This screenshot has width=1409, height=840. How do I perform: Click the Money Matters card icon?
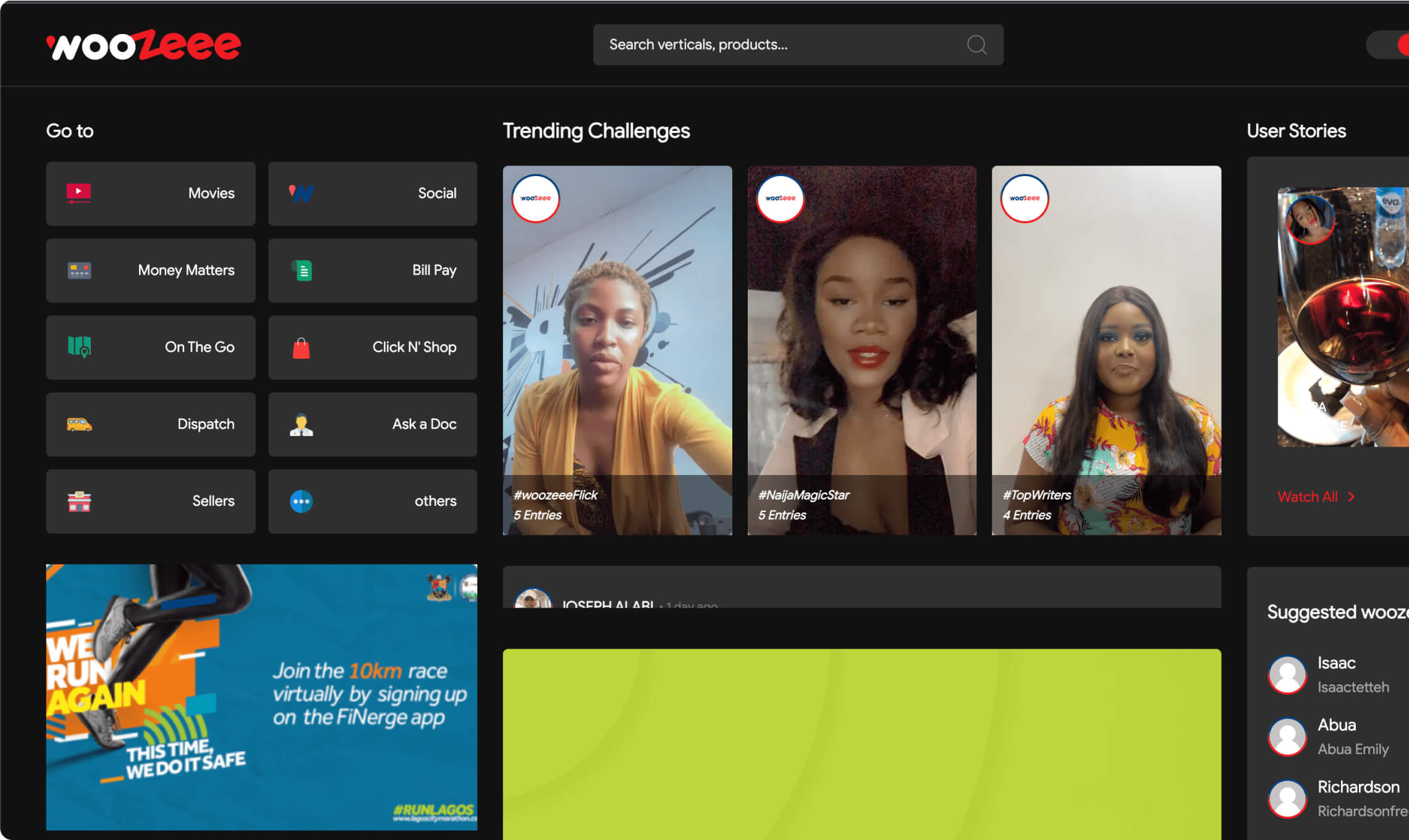tap(79, 270)
